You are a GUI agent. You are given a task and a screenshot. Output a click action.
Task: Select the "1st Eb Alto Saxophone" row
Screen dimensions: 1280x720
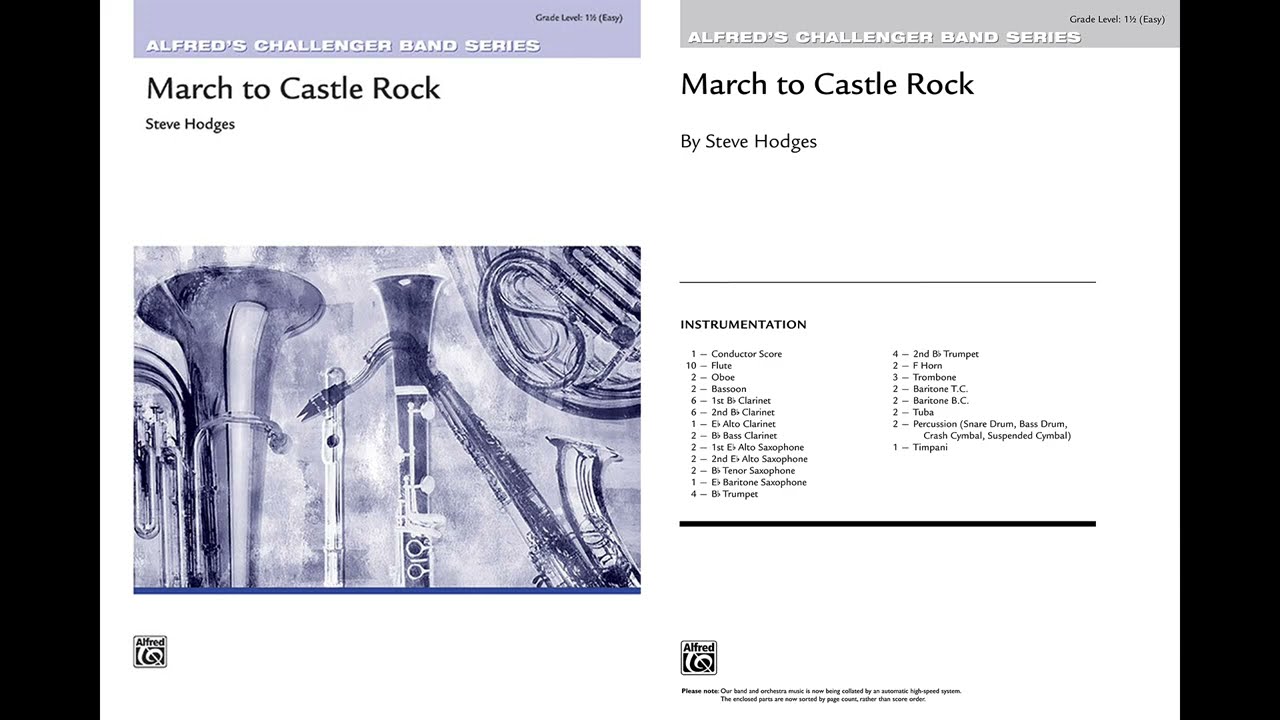coord(747,447)
